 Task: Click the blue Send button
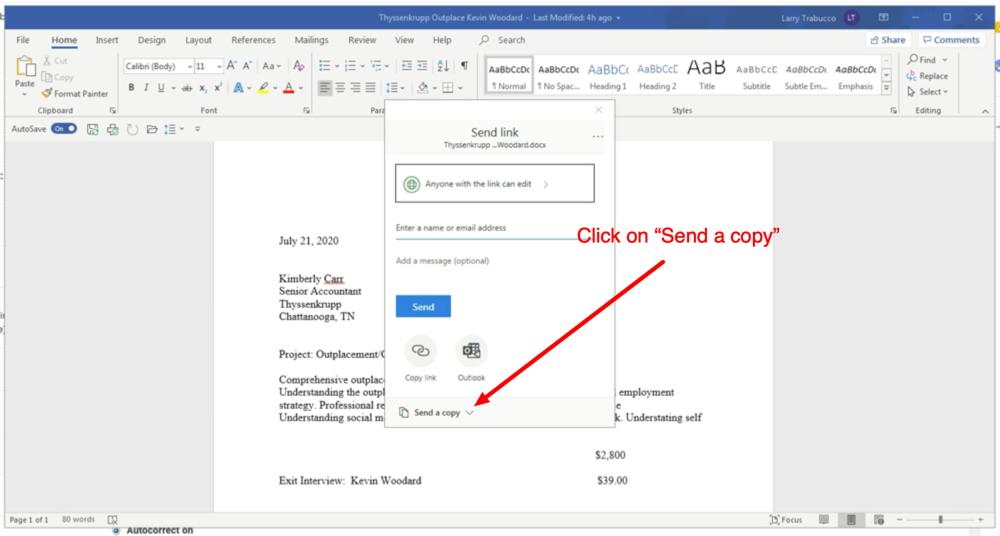[423, 306]
